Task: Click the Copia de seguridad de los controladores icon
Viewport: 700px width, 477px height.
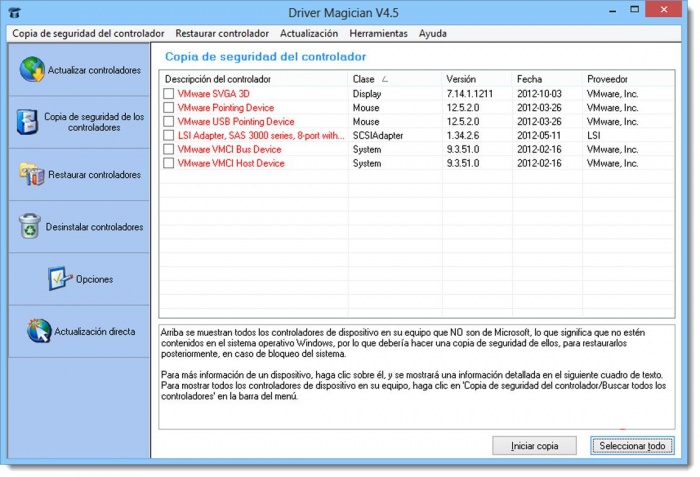Action: pos(28,122)
